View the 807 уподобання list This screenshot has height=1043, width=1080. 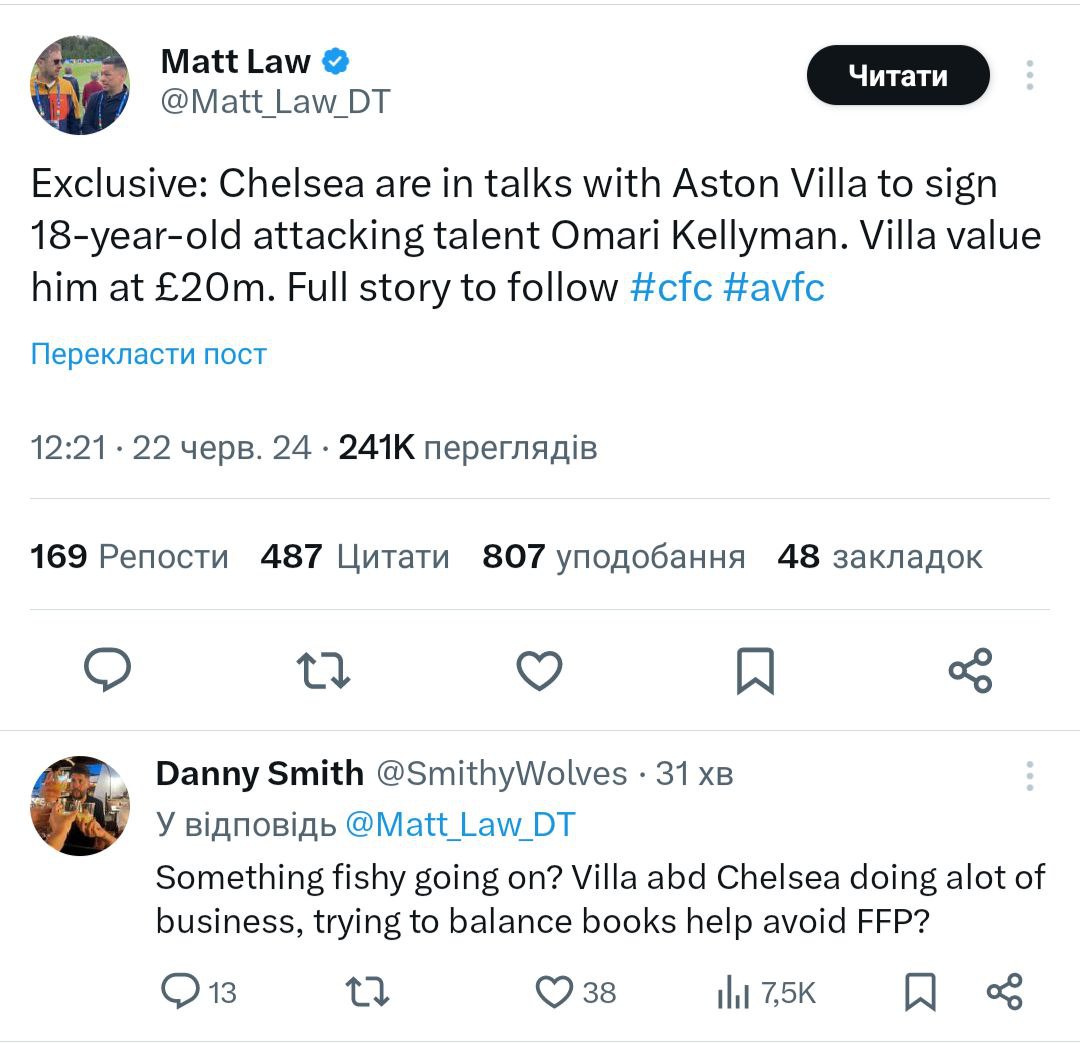pyautogui.click(x=613, y=556)
